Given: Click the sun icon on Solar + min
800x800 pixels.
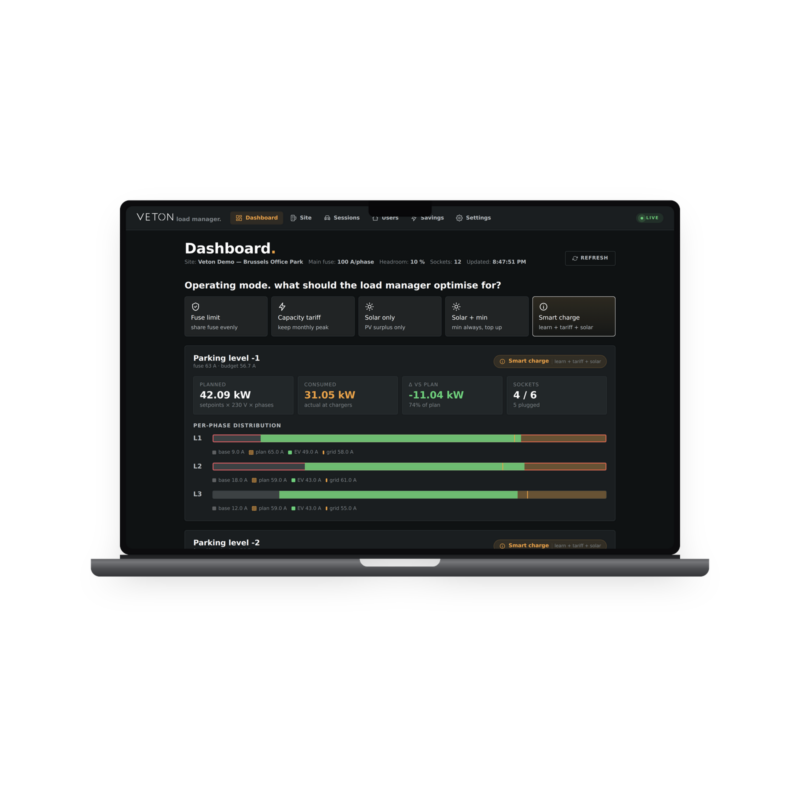Looking at the screenshot, I should click(x=456, y=307).
